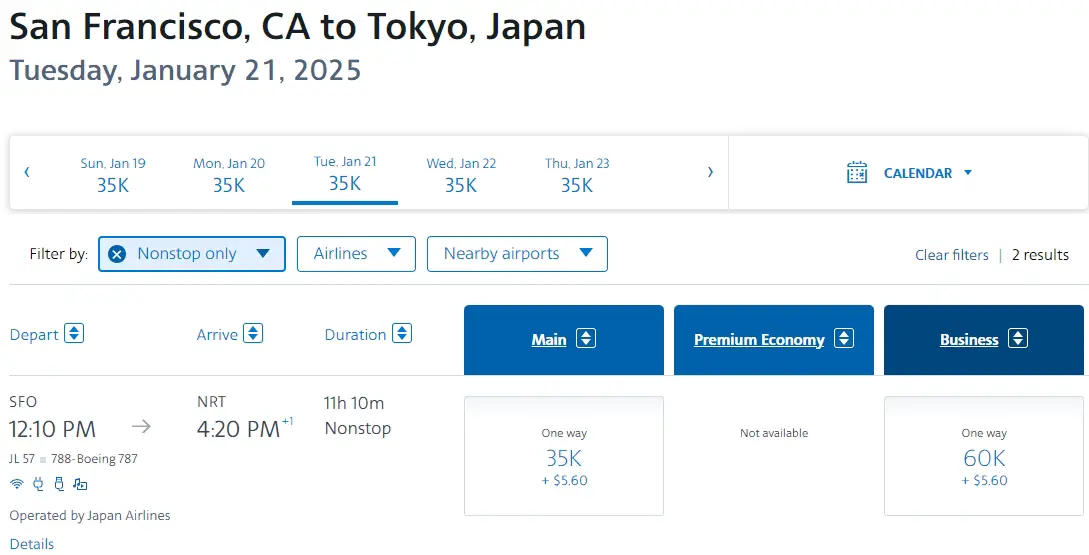Click the calendar icon

(x=857, y=173)
